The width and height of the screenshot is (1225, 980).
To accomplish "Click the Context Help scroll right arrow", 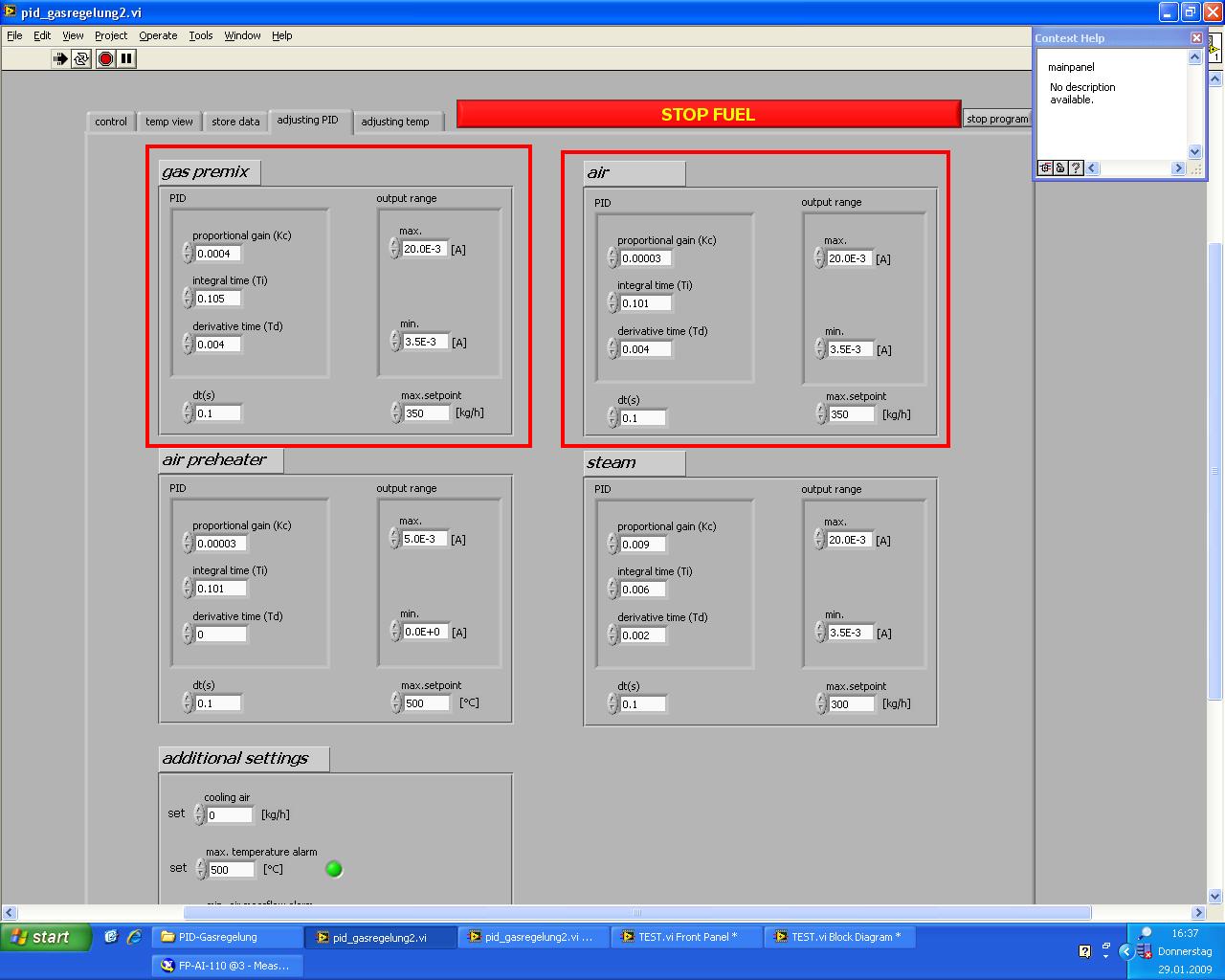I will point(1178,168).
